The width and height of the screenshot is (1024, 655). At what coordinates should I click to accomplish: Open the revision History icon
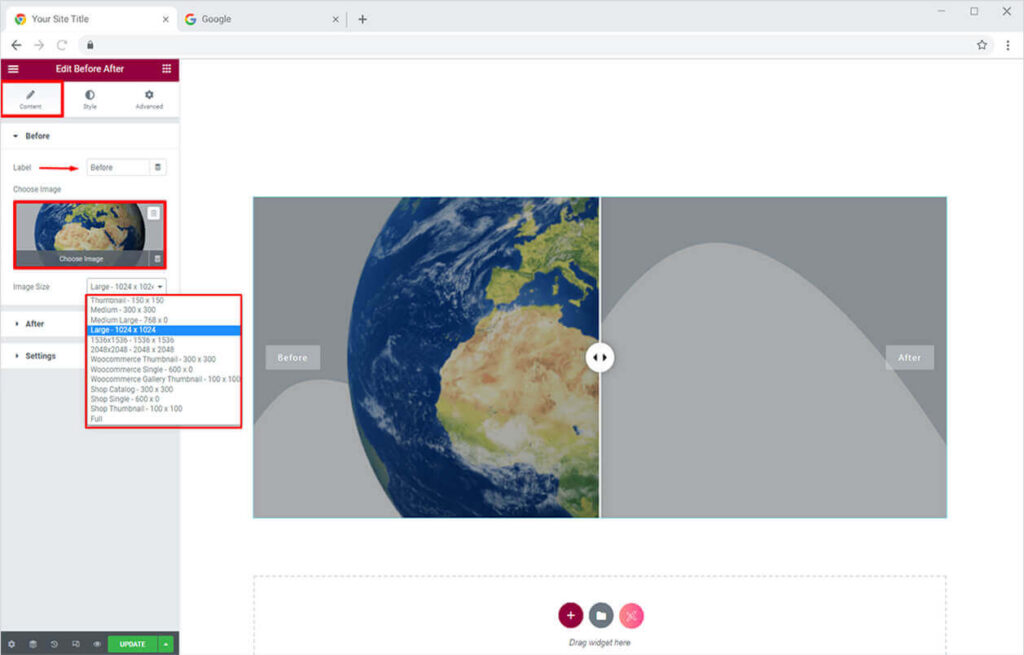point(54,644)
